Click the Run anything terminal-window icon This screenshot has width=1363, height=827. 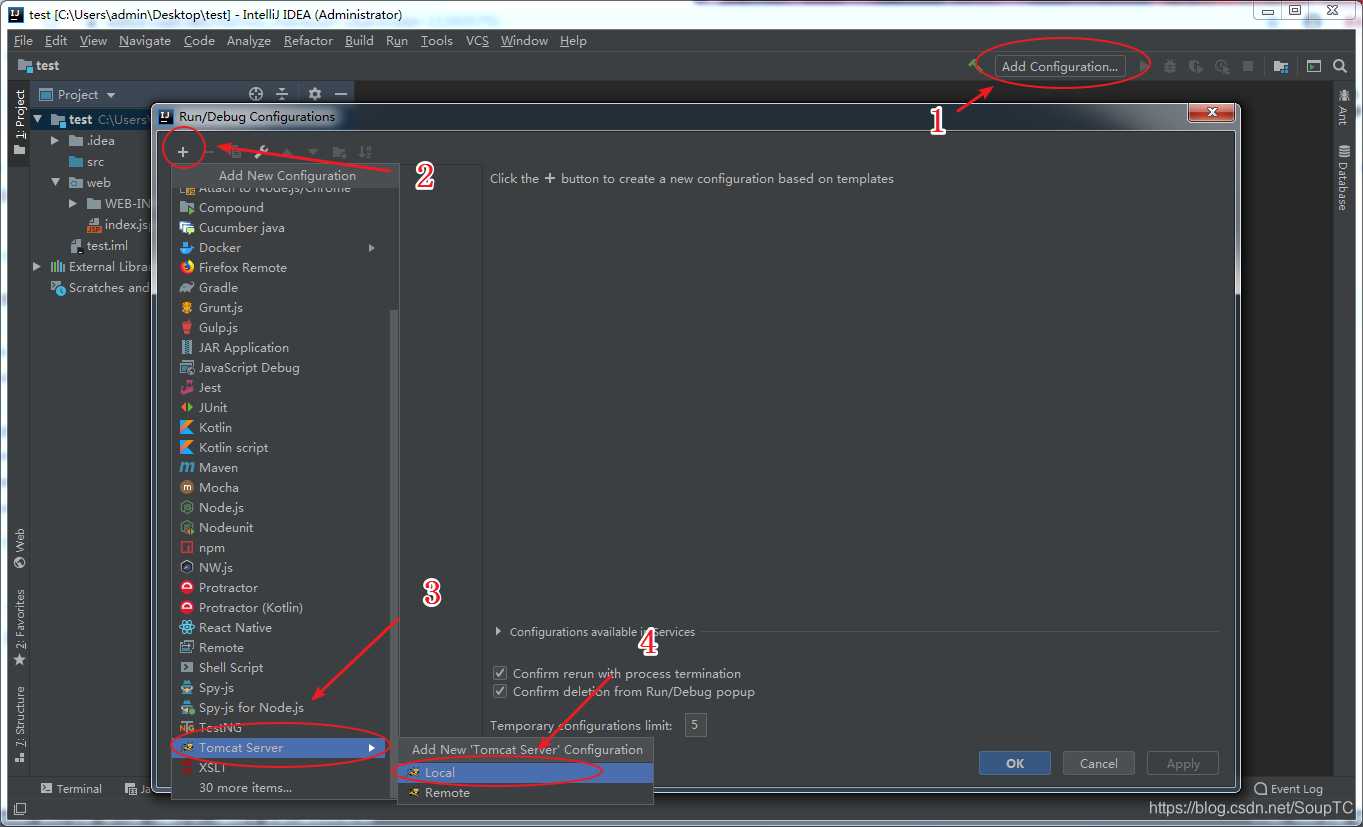1314,66
